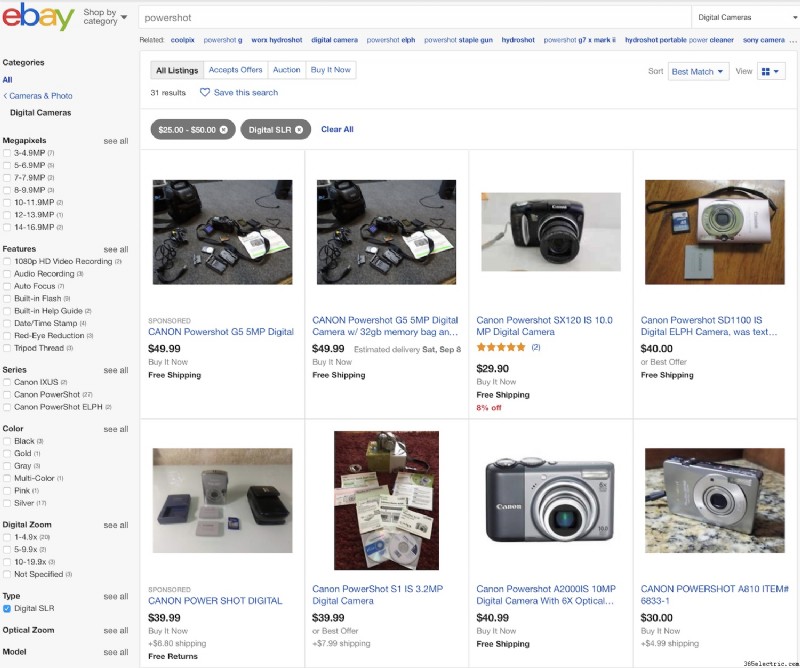
Task: Click the five-star rating on SX120 listing
Action: (501, 347)
